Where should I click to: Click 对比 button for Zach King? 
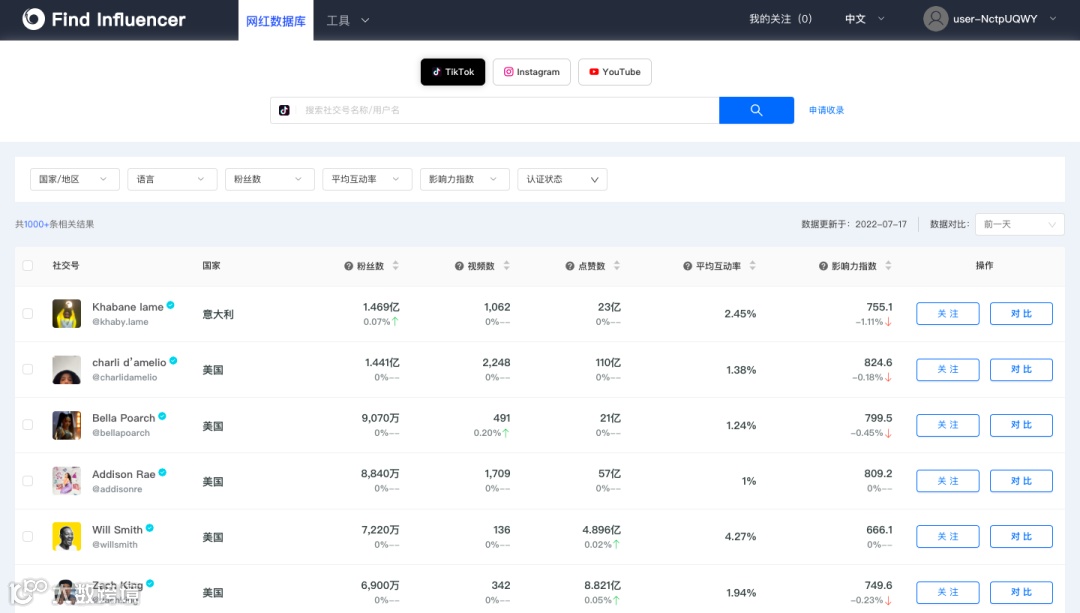tap(1021, 592)
